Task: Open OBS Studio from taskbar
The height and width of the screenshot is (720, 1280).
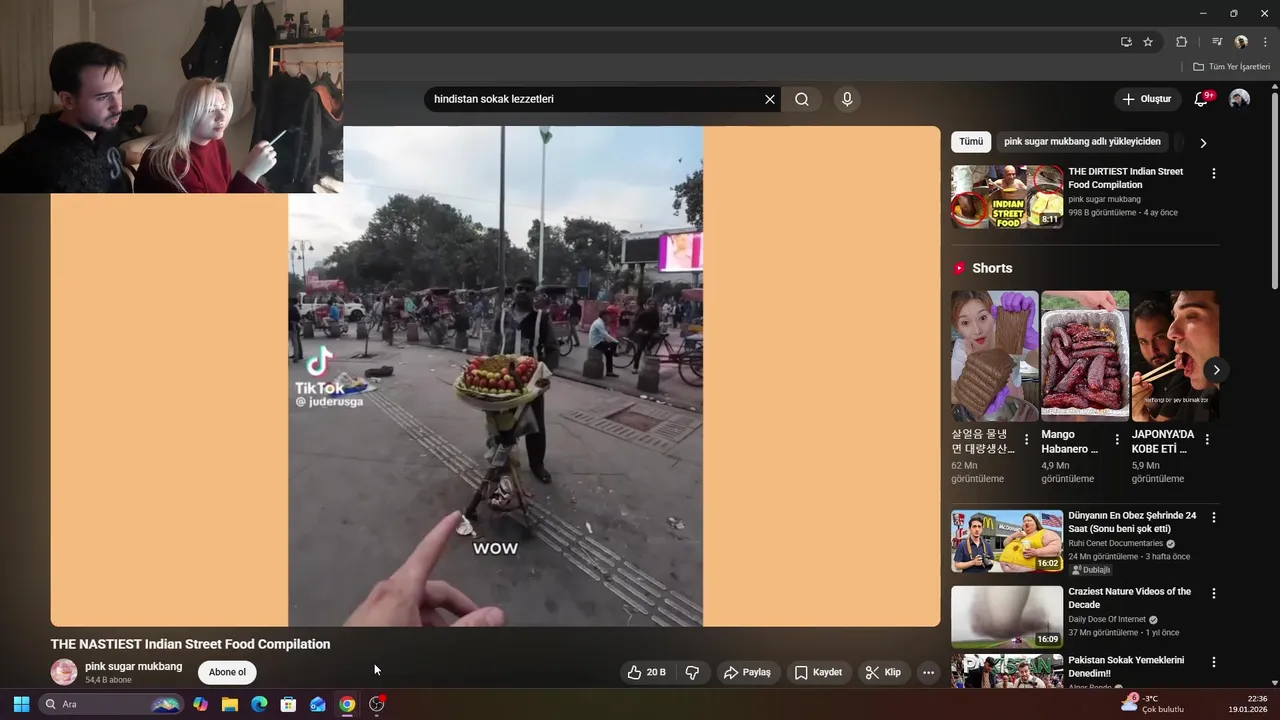Action: coord(377,704)
